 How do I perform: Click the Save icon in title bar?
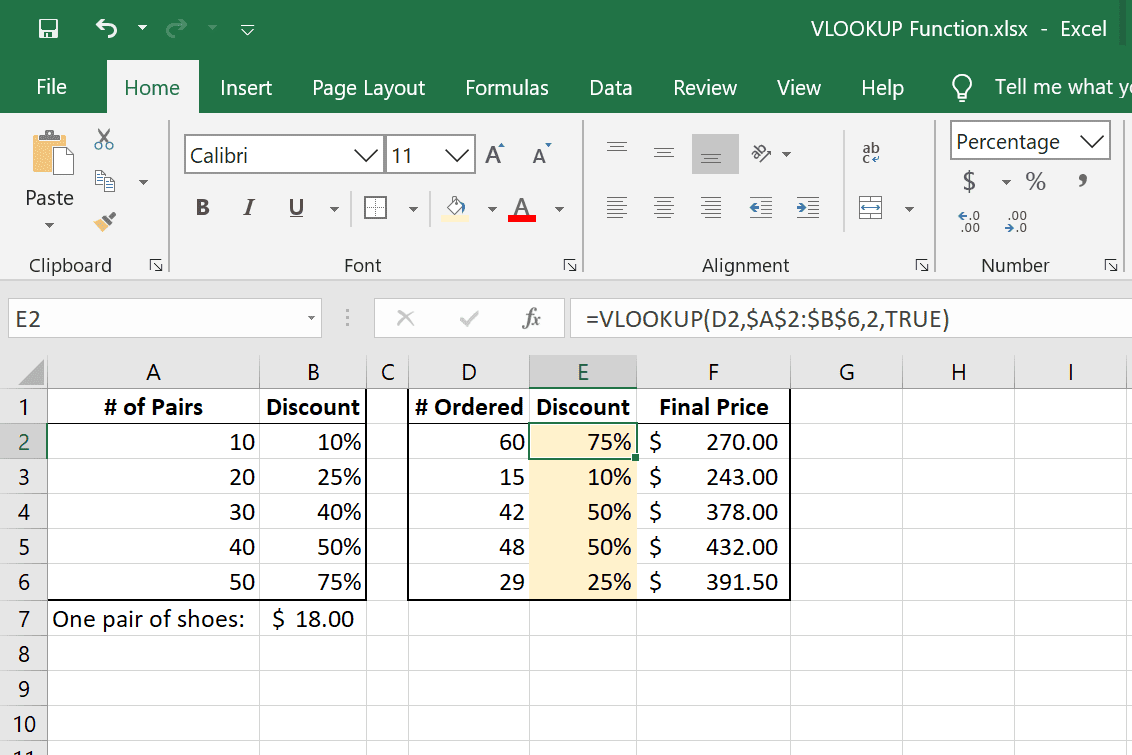coord(48,29)
